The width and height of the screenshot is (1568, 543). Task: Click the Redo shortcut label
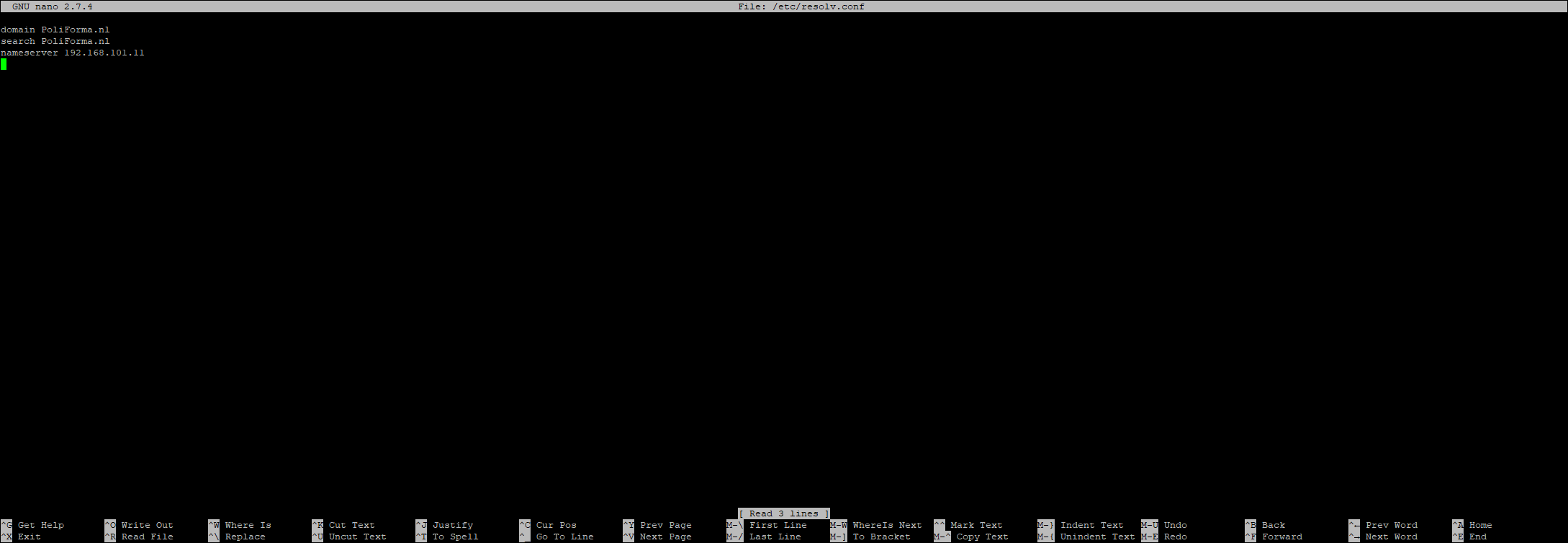click(x=1175, y=537)
